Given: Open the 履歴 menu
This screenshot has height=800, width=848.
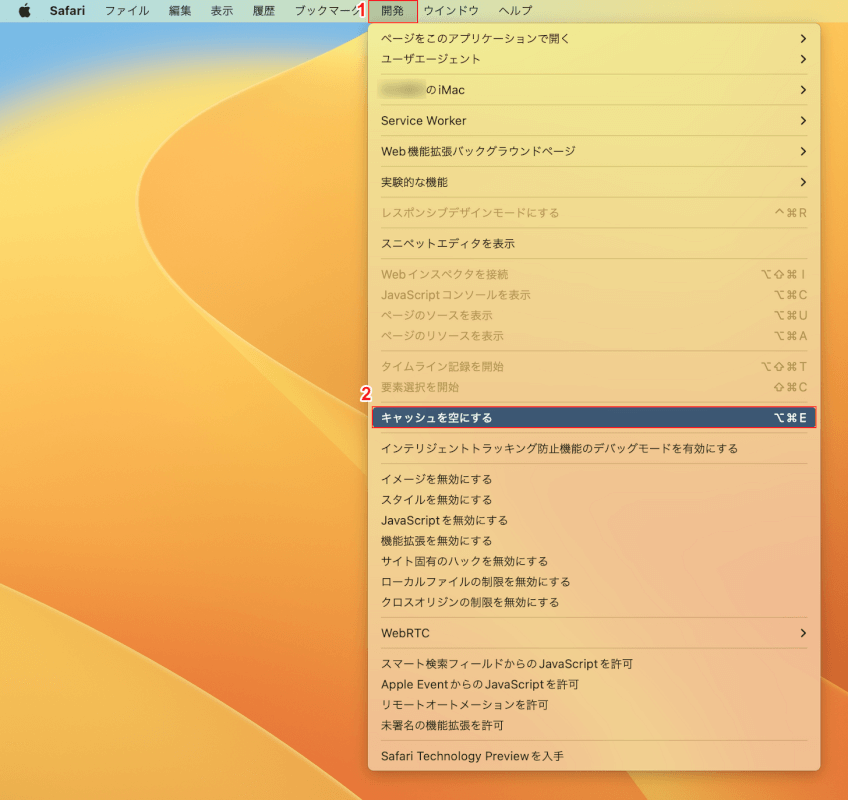Looking at the screenshot, I should [x=264, y=11].
